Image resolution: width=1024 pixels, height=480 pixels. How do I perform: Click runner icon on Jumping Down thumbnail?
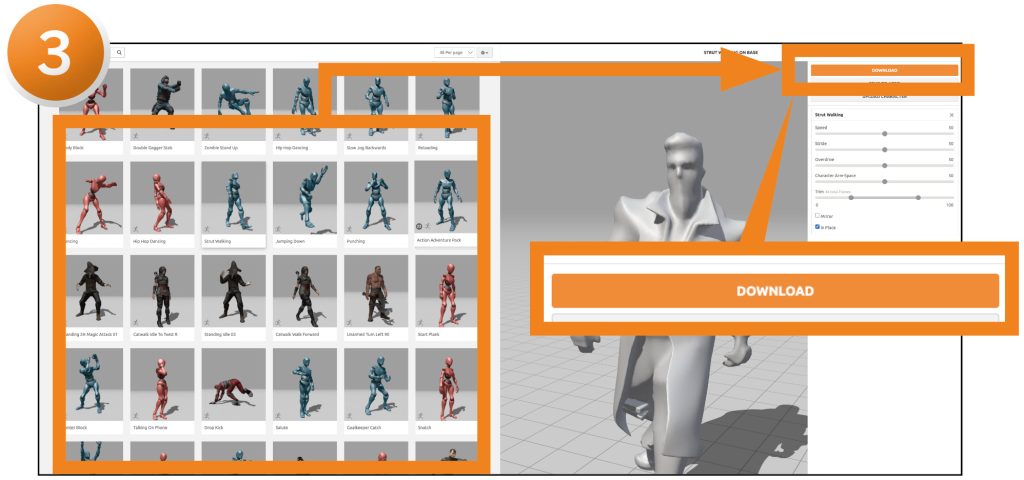pyautogui.click(x=278, y=229)
